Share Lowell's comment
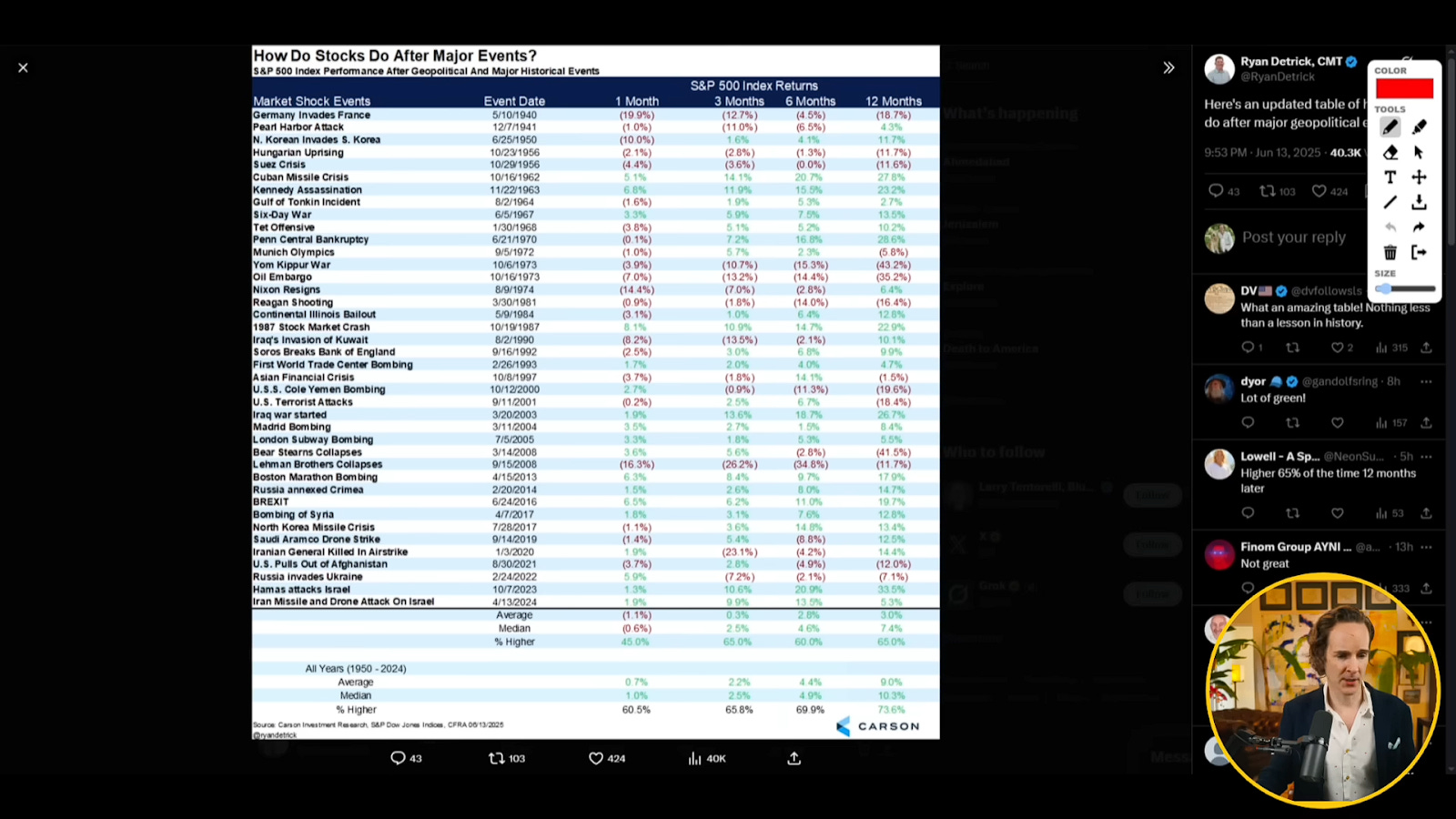 click(1426, 513)
